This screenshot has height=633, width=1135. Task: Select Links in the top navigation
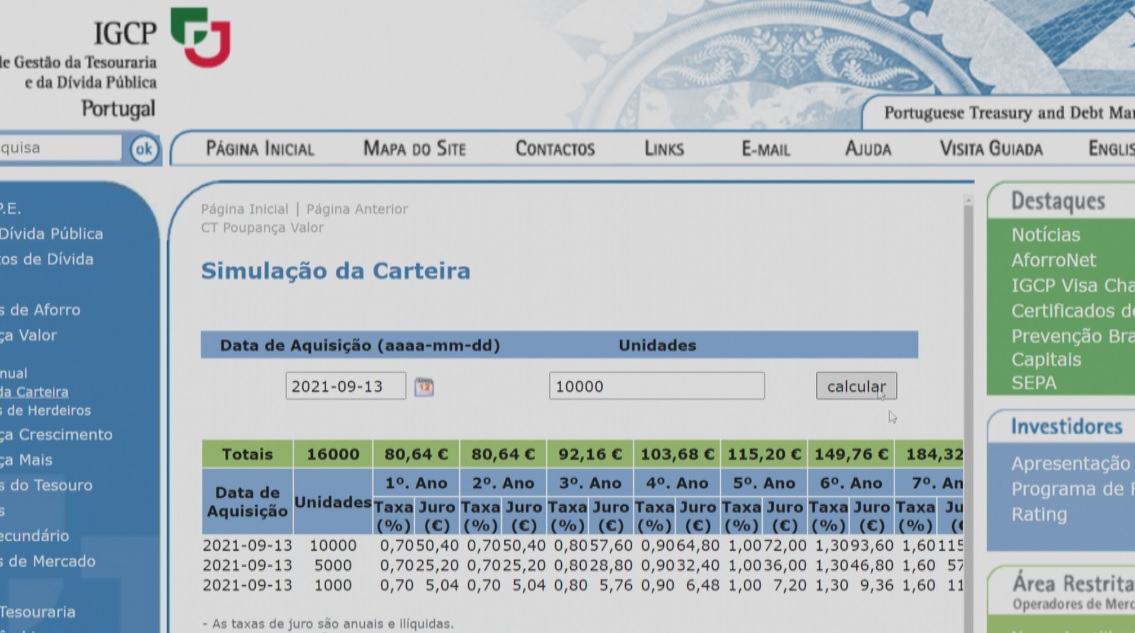coord(664,149)
